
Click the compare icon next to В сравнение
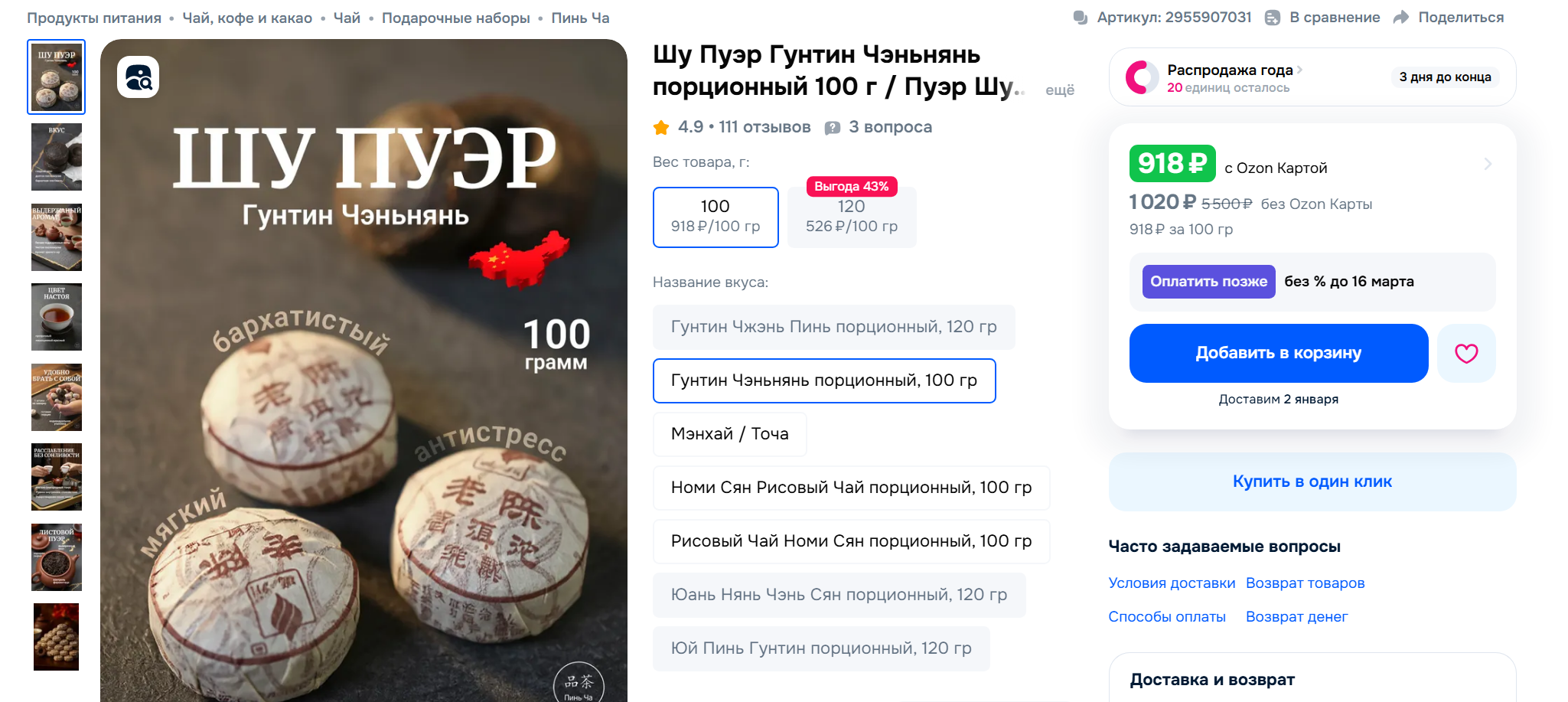[1273, 18]
